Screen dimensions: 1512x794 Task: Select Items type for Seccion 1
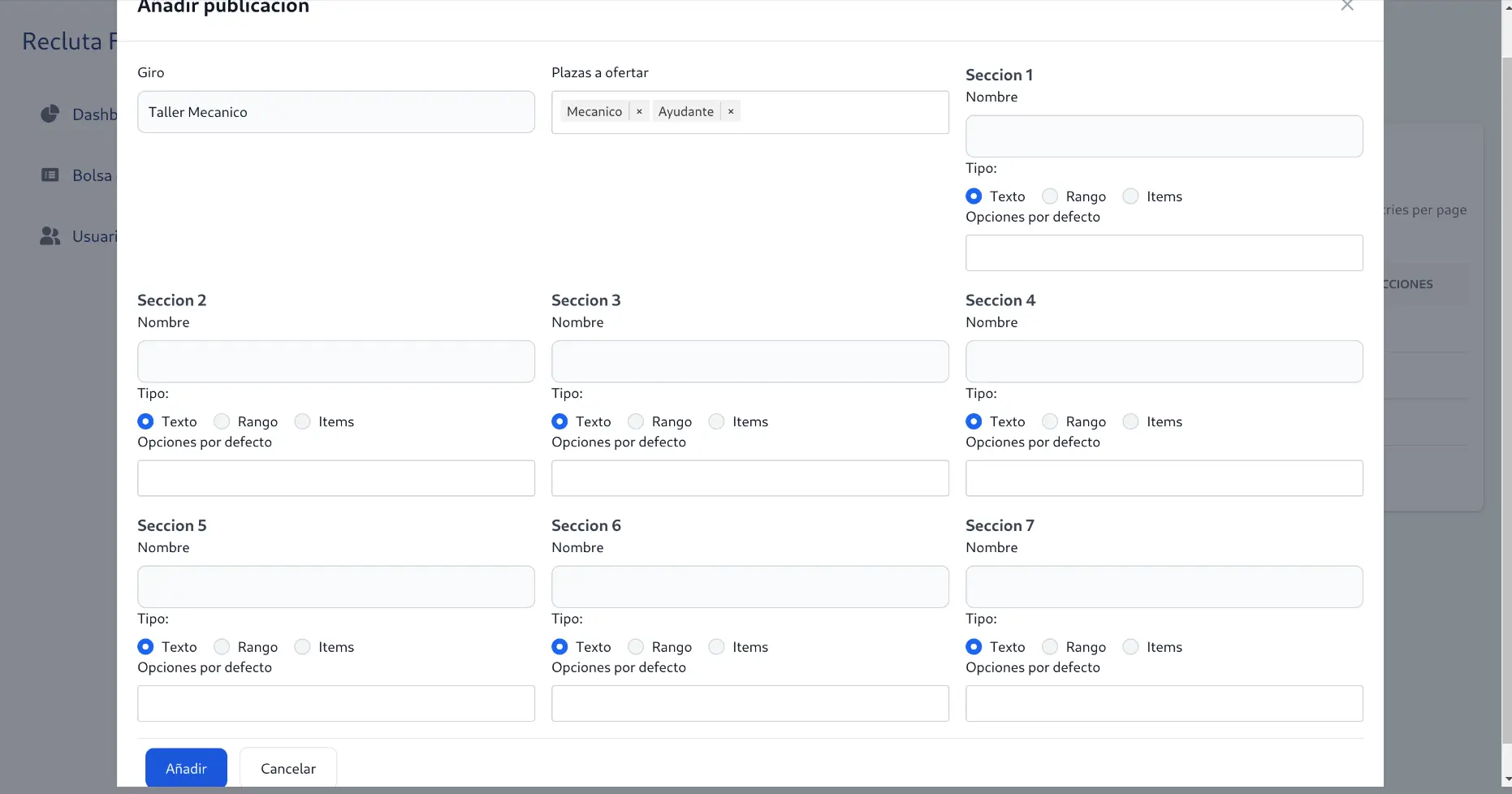point(1130,196)
